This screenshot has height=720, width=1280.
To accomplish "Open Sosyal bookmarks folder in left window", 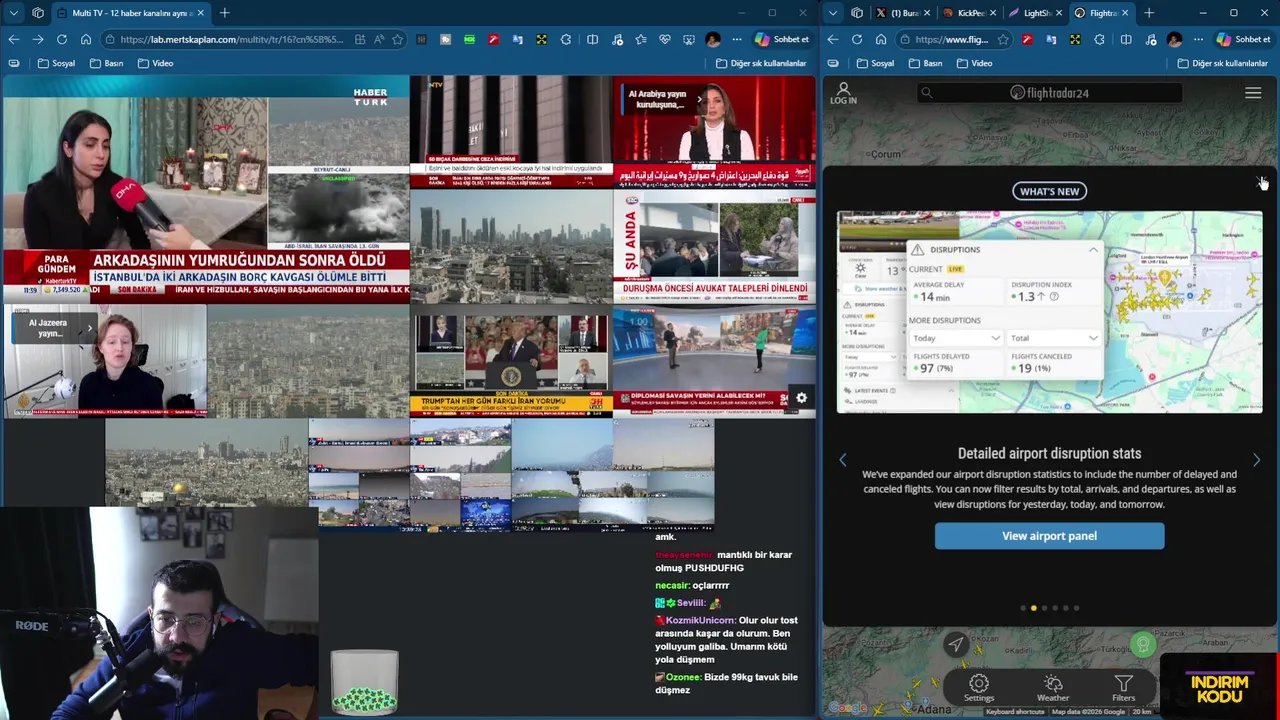I will 56,63.
